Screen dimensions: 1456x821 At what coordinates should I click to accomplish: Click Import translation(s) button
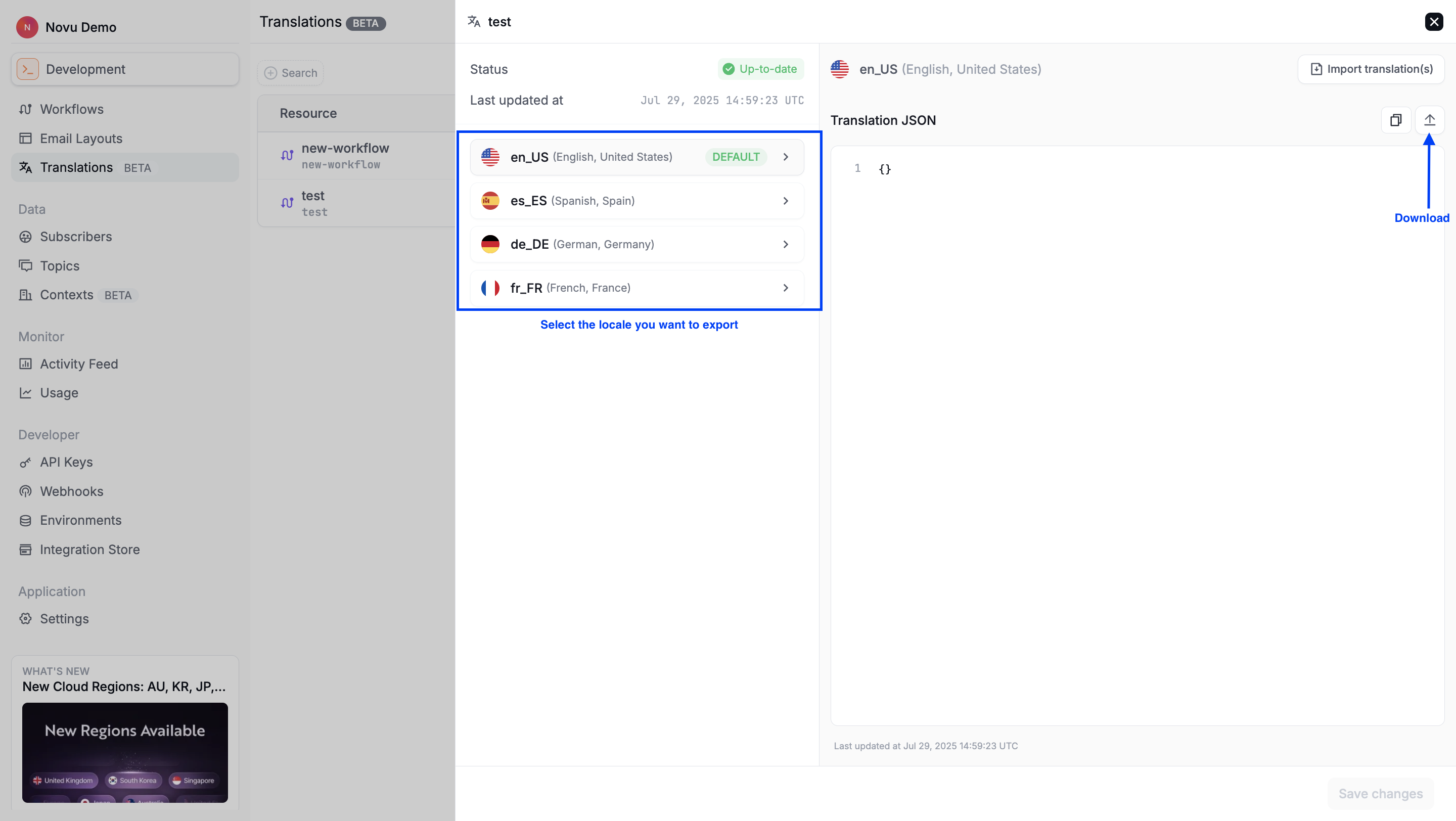pos(1371,69)
